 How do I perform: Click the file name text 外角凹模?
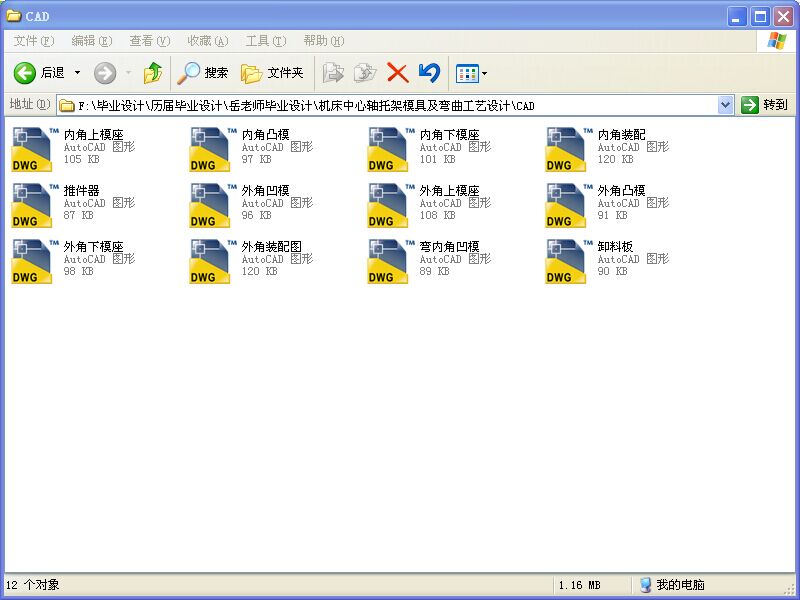pos(266,191)
